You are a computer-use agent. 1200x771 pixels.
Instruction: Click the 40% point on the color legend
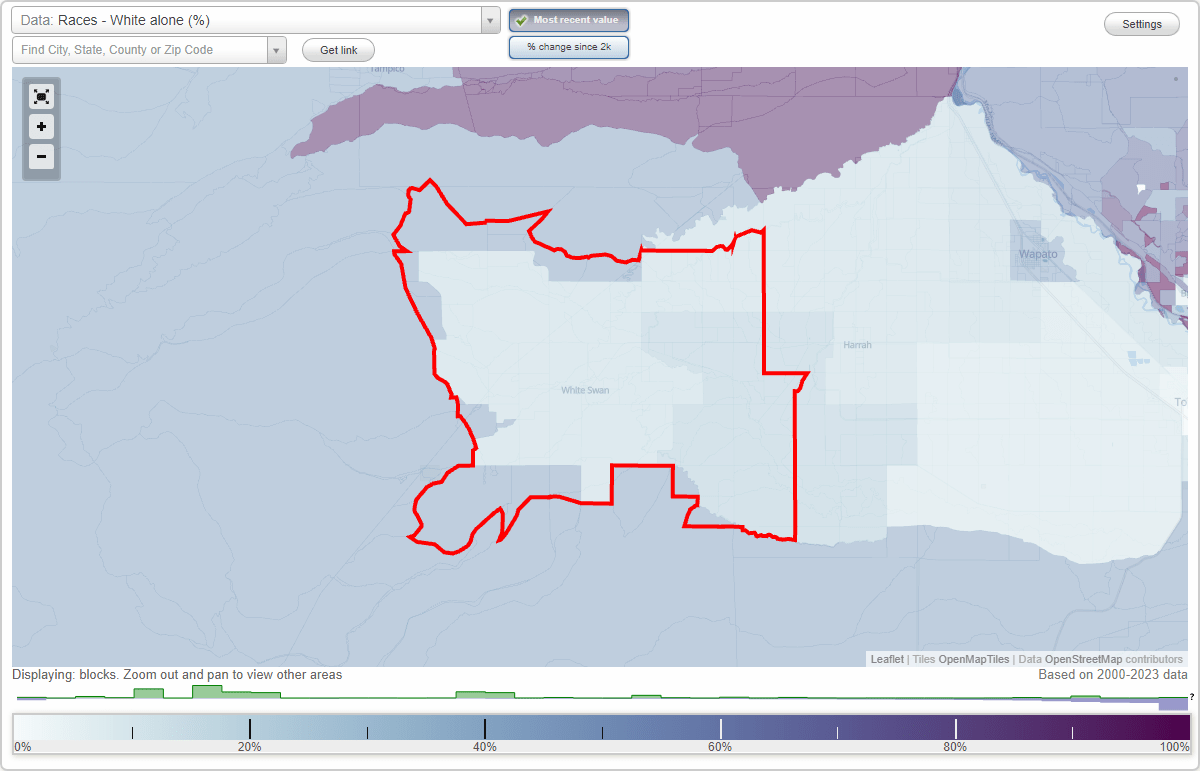pyautogui.click(x=485, y=727)
